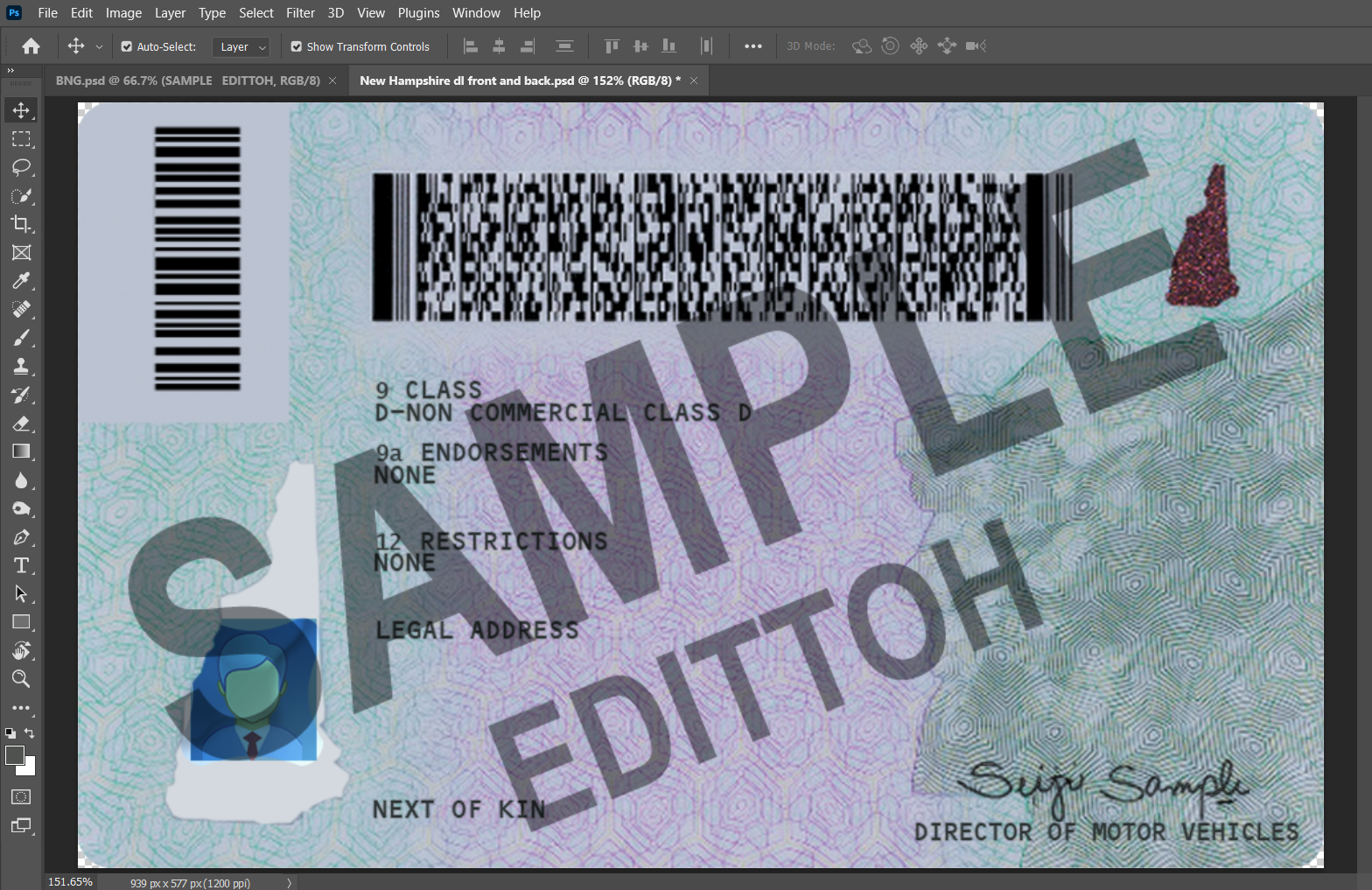Click 3D Mode orbit camera icon
This screenshot has height=890, width=1372.
[x=862, y=46]
